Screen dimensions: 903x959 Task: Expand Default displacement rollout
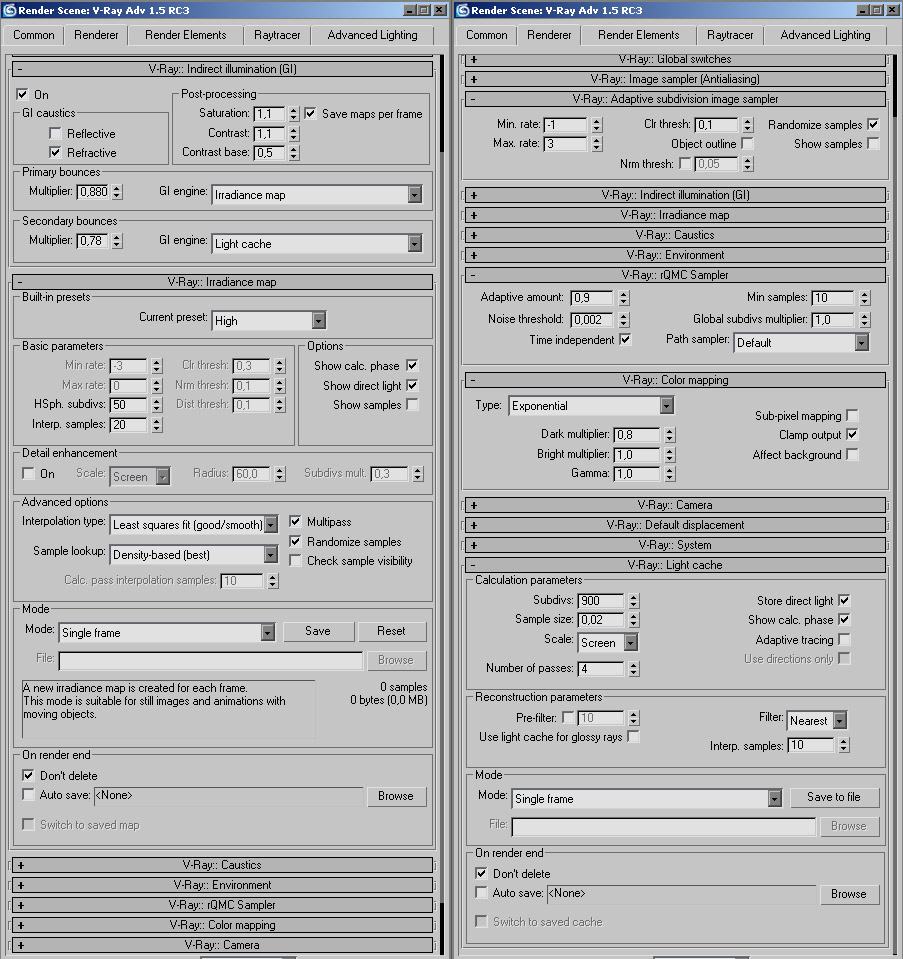pos(675,525)
